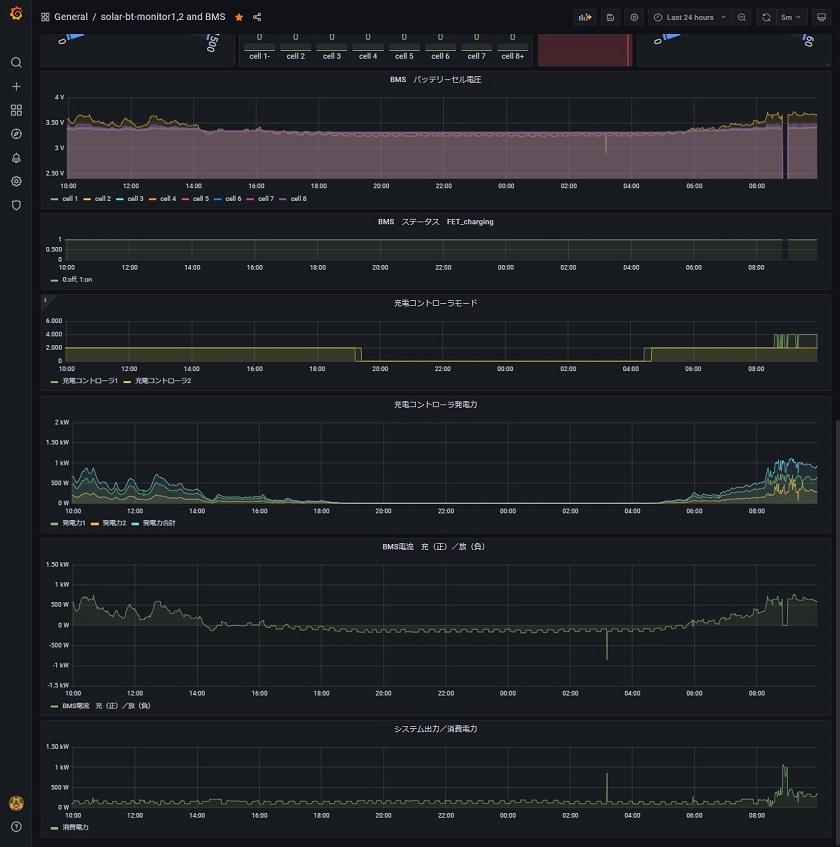Click the 発電力2 legend label
The width and height of the screenshot is (840, 847).
[x=114, y=523]
